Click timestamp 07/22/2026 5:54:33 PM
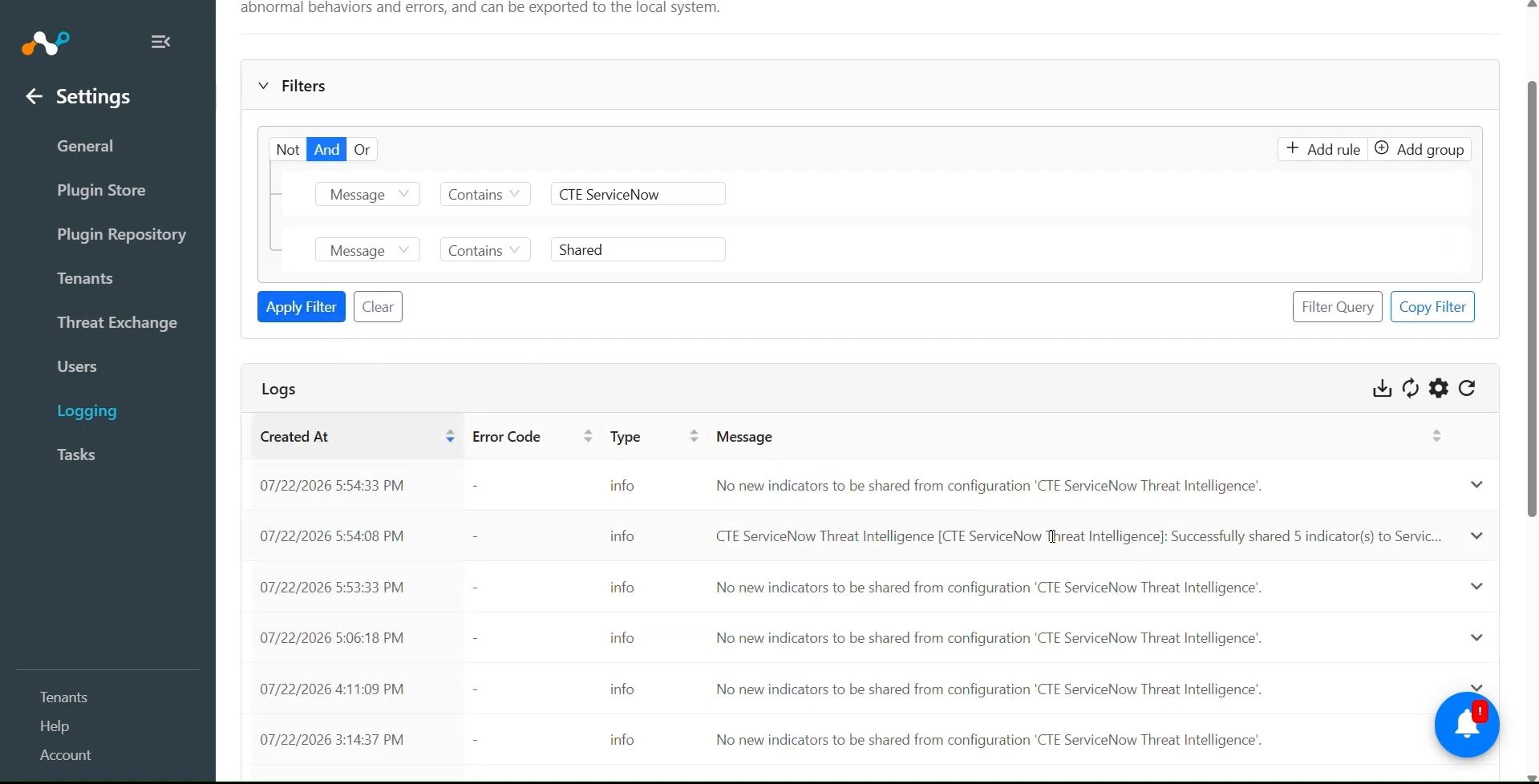Viewport: 1539px width, 784px height. point(332,486)
